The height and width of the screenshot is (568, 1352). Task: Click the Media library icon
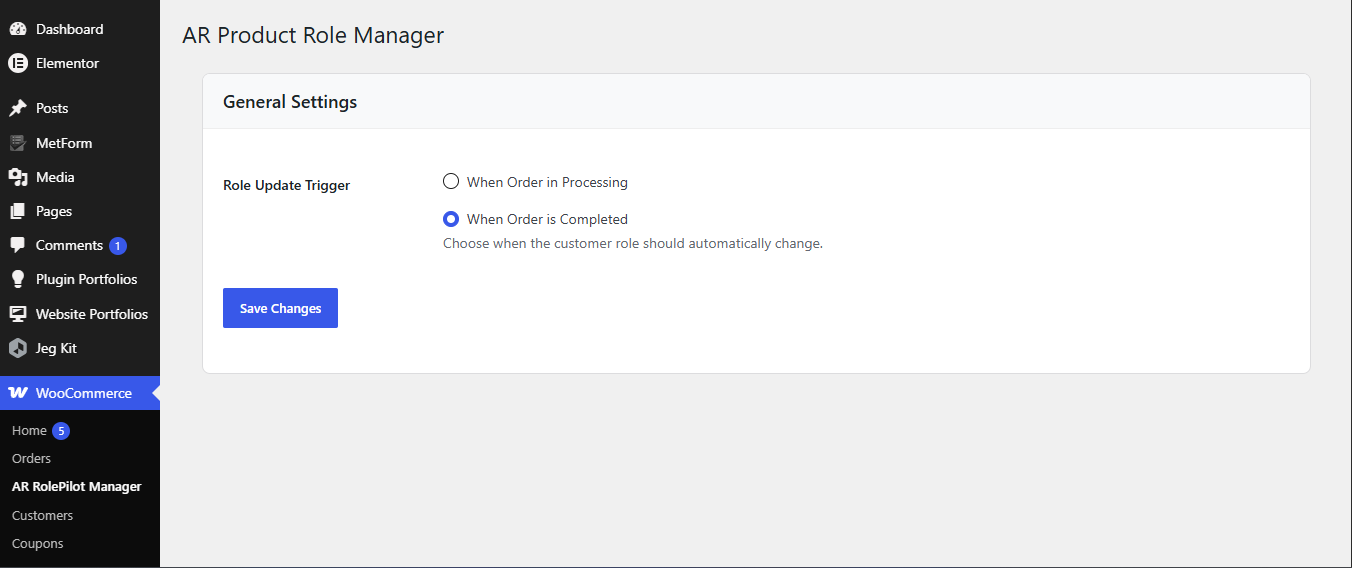pos(17,177)
